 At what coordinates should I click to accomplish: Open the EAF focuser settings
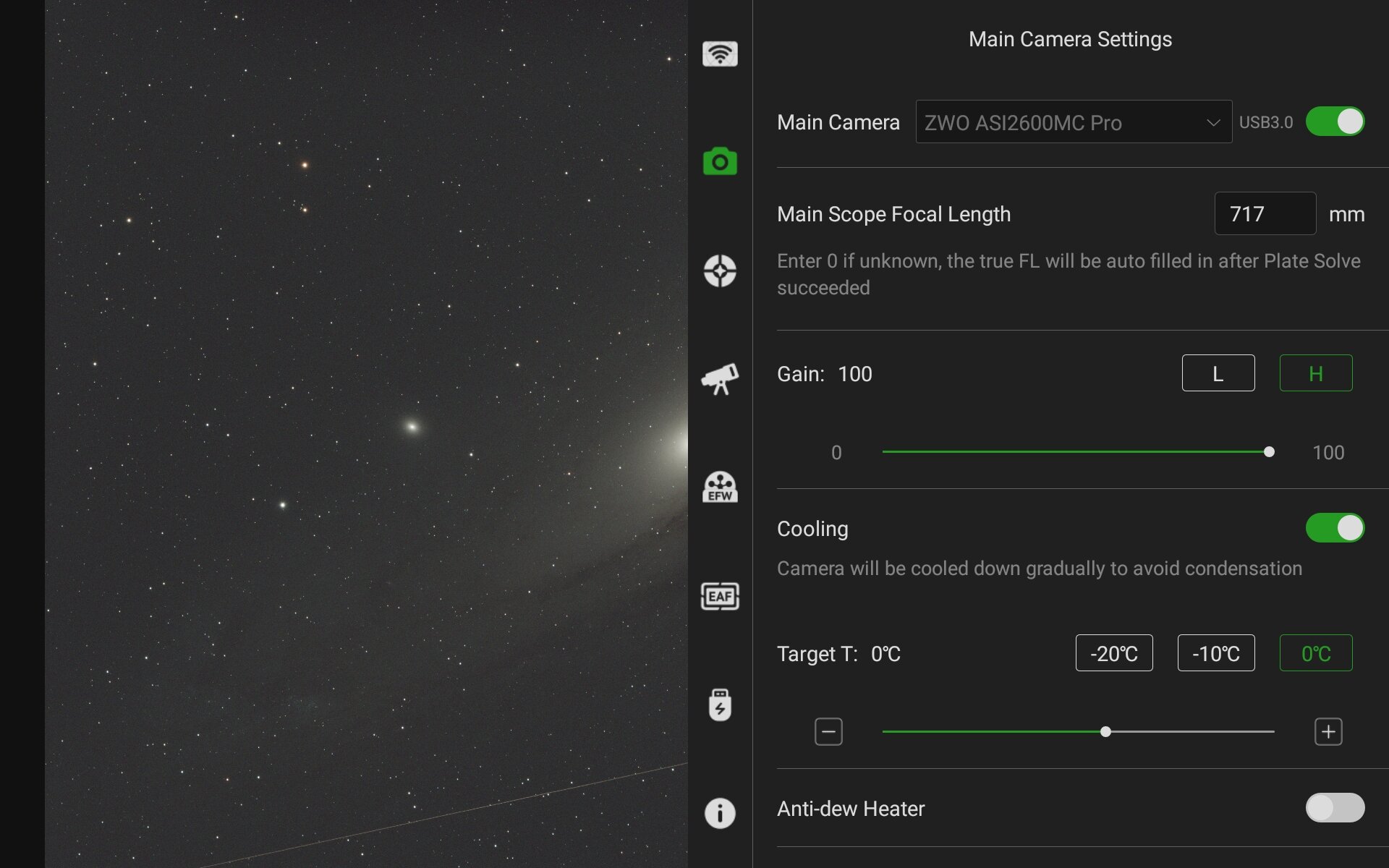pyautogui.click(x=720, y=596)
